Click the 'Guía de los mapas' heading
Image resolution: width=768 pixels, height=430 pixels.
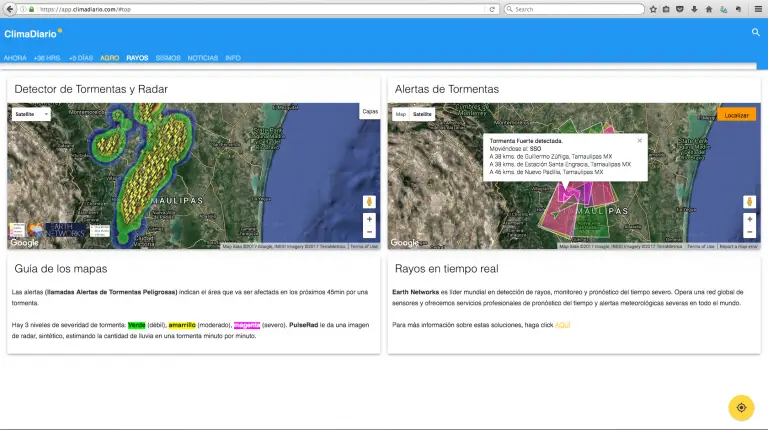(61, 268)
